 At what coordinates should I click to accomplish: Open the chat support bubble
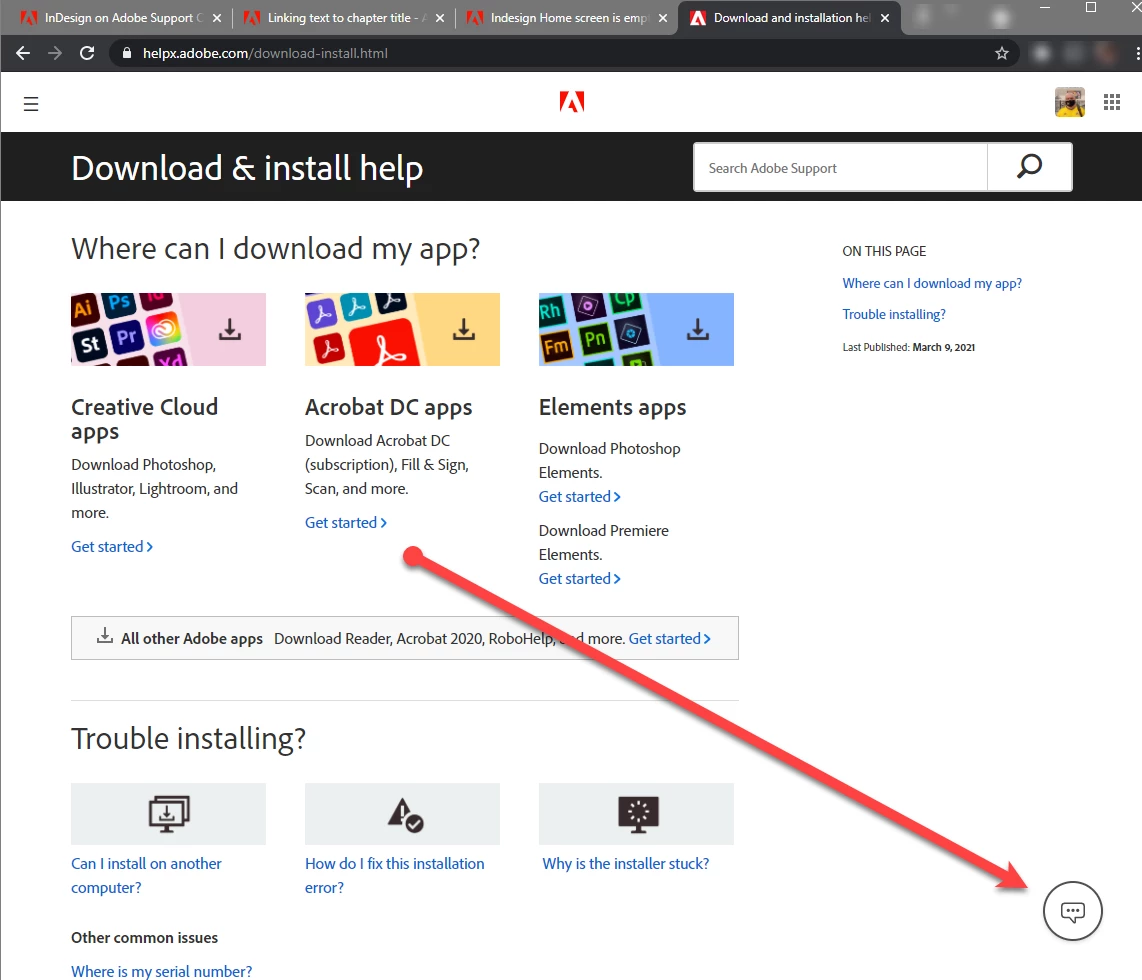[x=1072, y=911]
